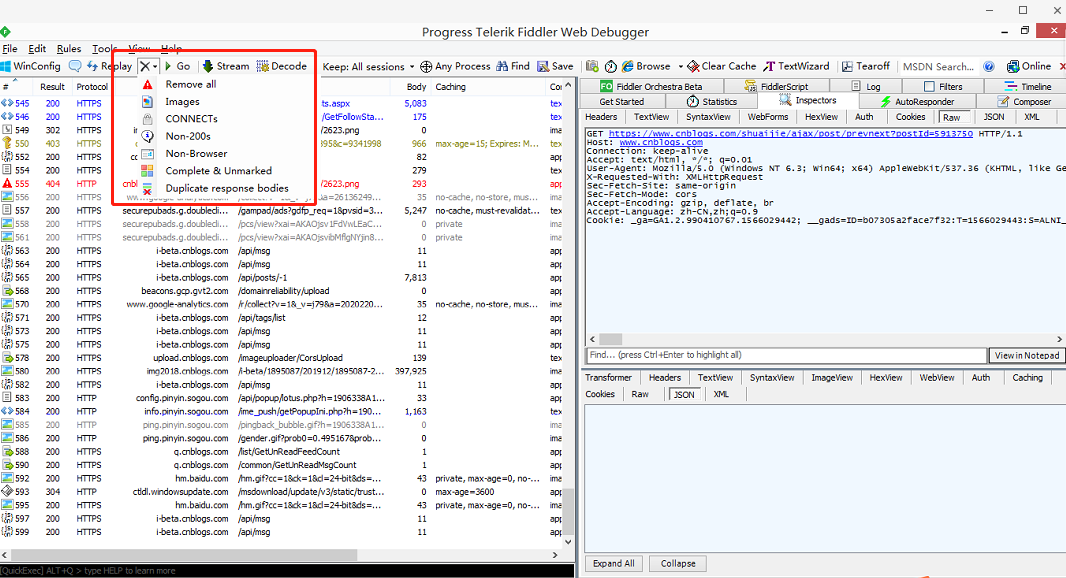1066x578 pixels.
Task: Open the Browse dropdown arrow
Action: point(680,66)
